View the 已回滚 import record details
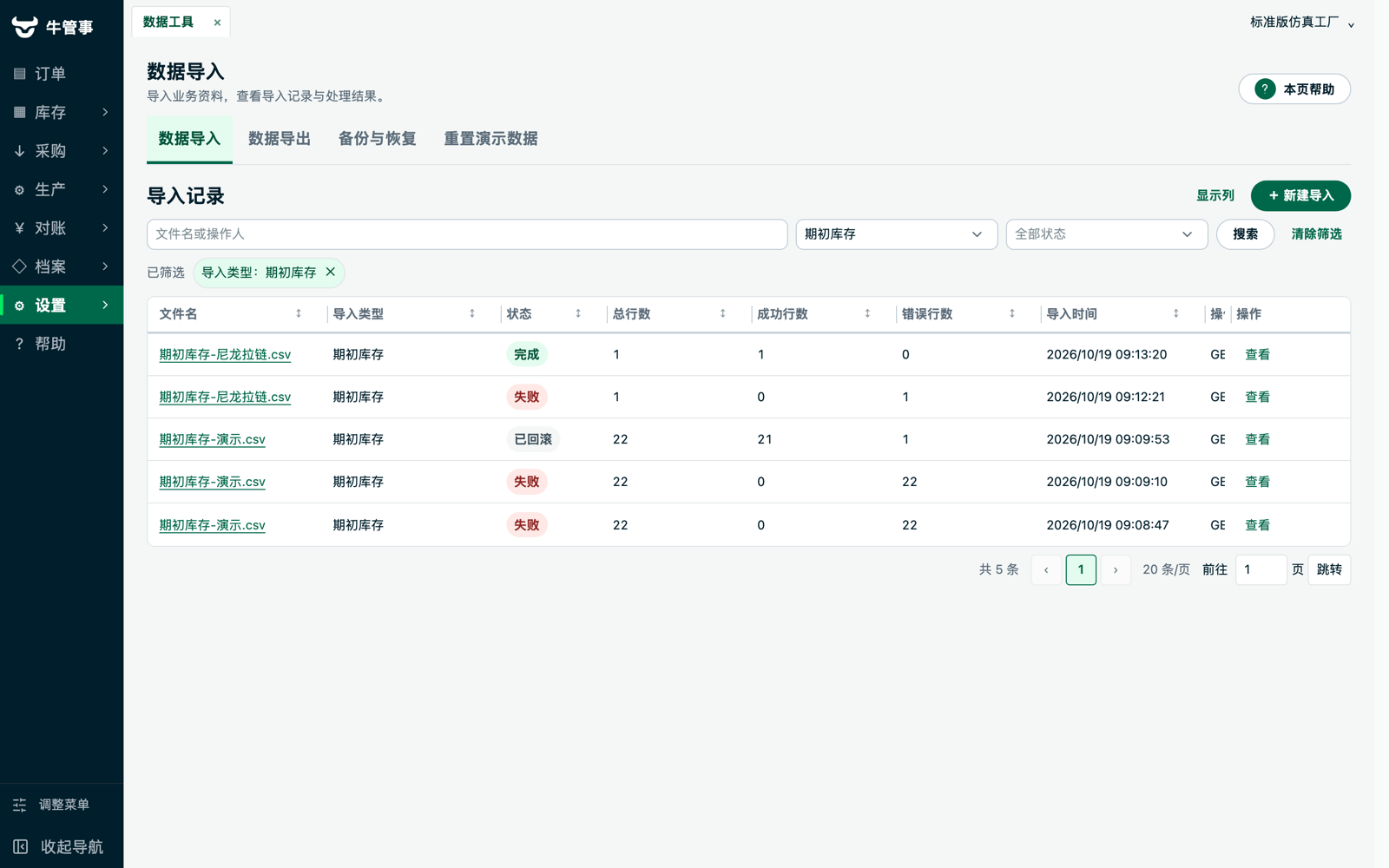The height and width of the screenshot is (868, 1389). pyautogui.click(x=1257, y=439)
